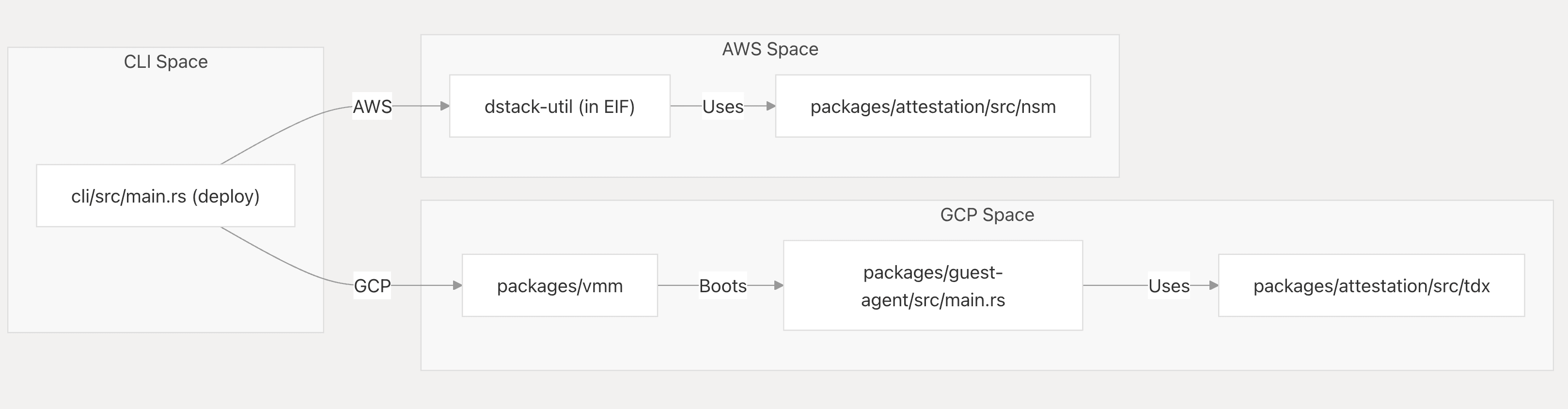Click the arrowhead entering the packages/vmm node
Image resolution: width=1568 pixels, height=409 pixels.
[458, 285]
